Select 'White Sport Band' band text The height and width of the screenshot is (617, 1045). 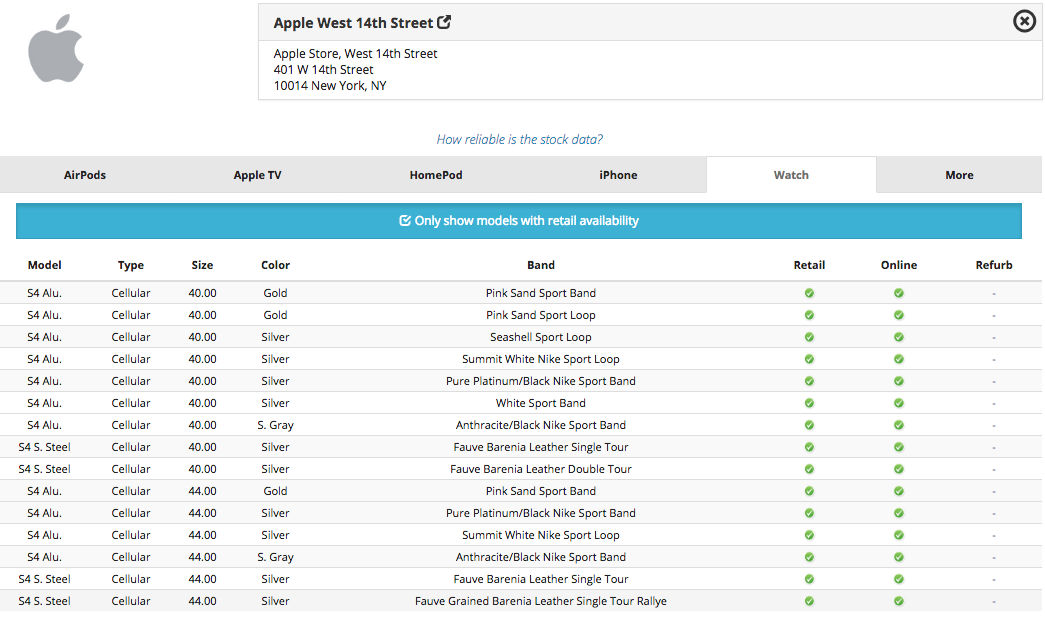click(x=540, y=403)
